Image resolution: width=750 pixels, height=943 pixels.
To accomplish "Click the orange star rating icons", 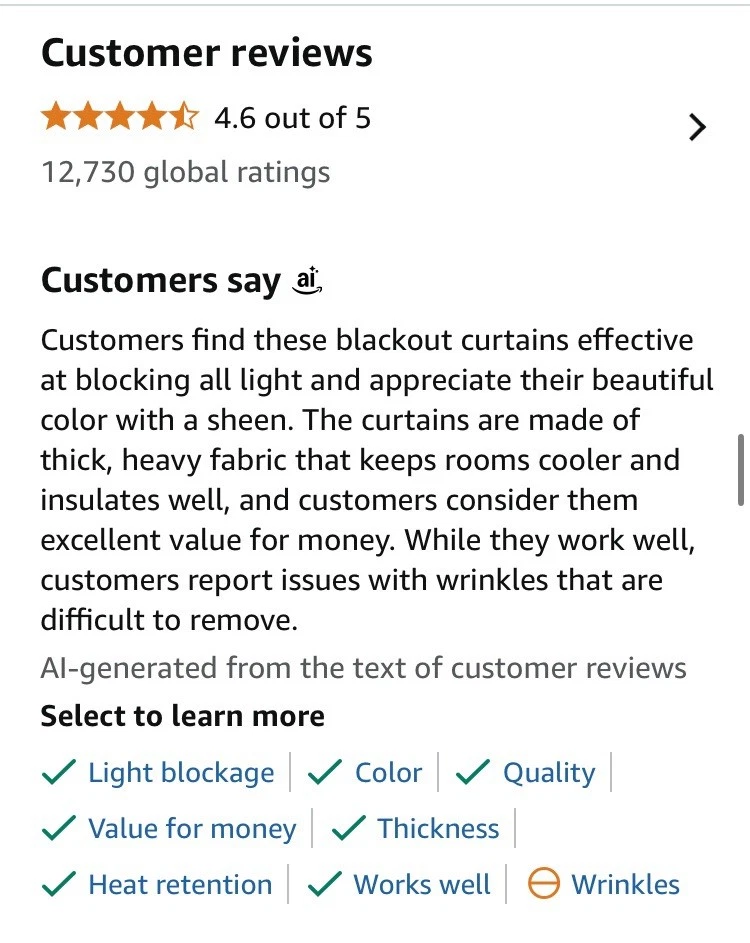I will [120, 118].
